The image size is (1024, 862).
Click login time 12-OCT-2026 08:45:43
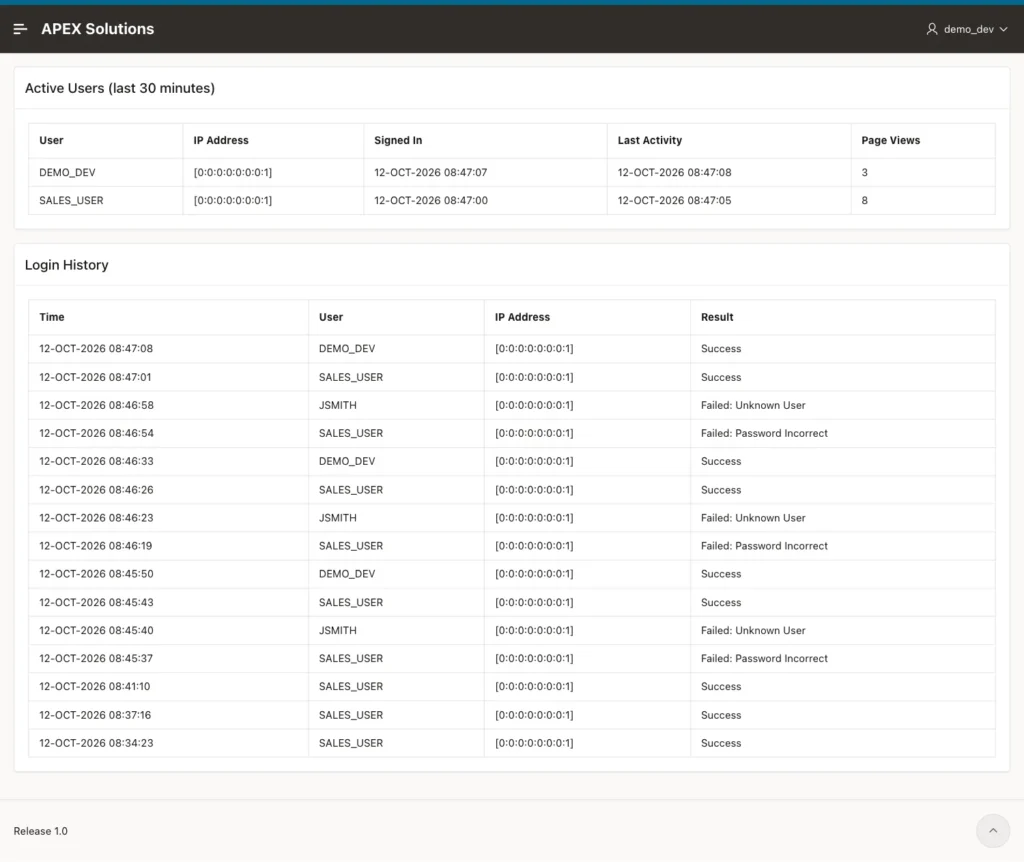(x=96, y=602)
